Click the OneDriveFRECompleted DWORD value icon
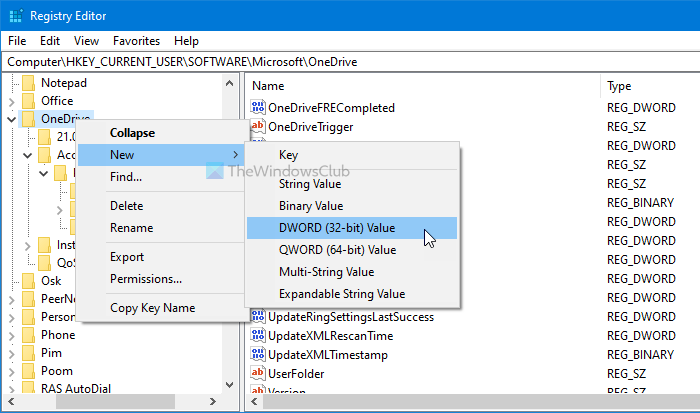Screen dimensions: 700x413 (x=258, y=108)
